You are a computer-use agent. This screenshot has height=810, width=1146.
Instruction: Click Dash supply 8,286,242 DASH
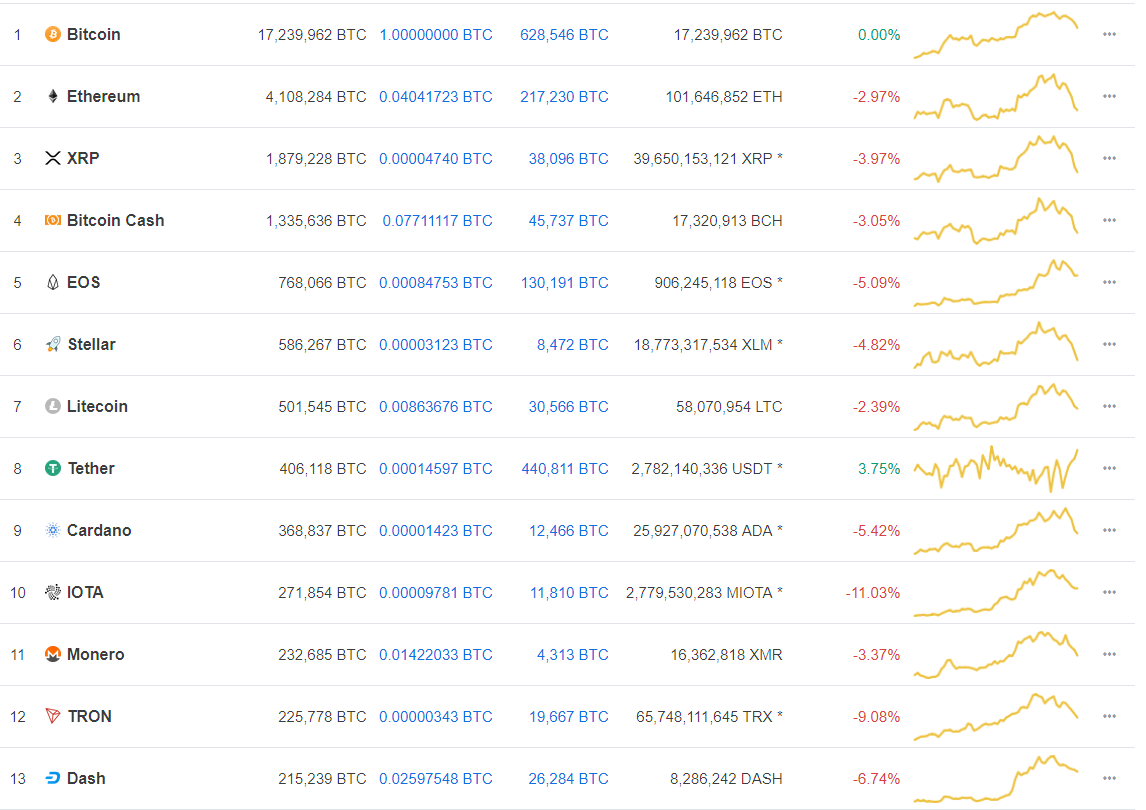pos(726,779)
